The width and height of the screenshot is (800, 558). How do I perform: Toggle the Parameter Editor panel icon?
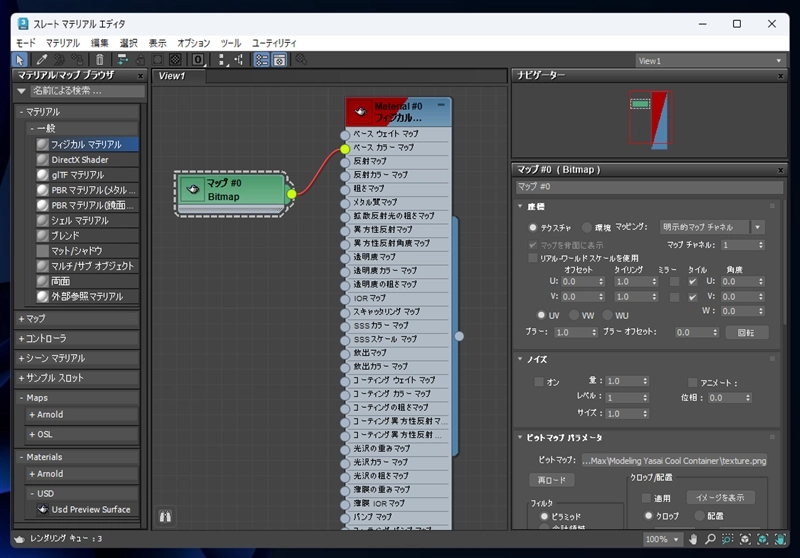[x=279, y=60]
